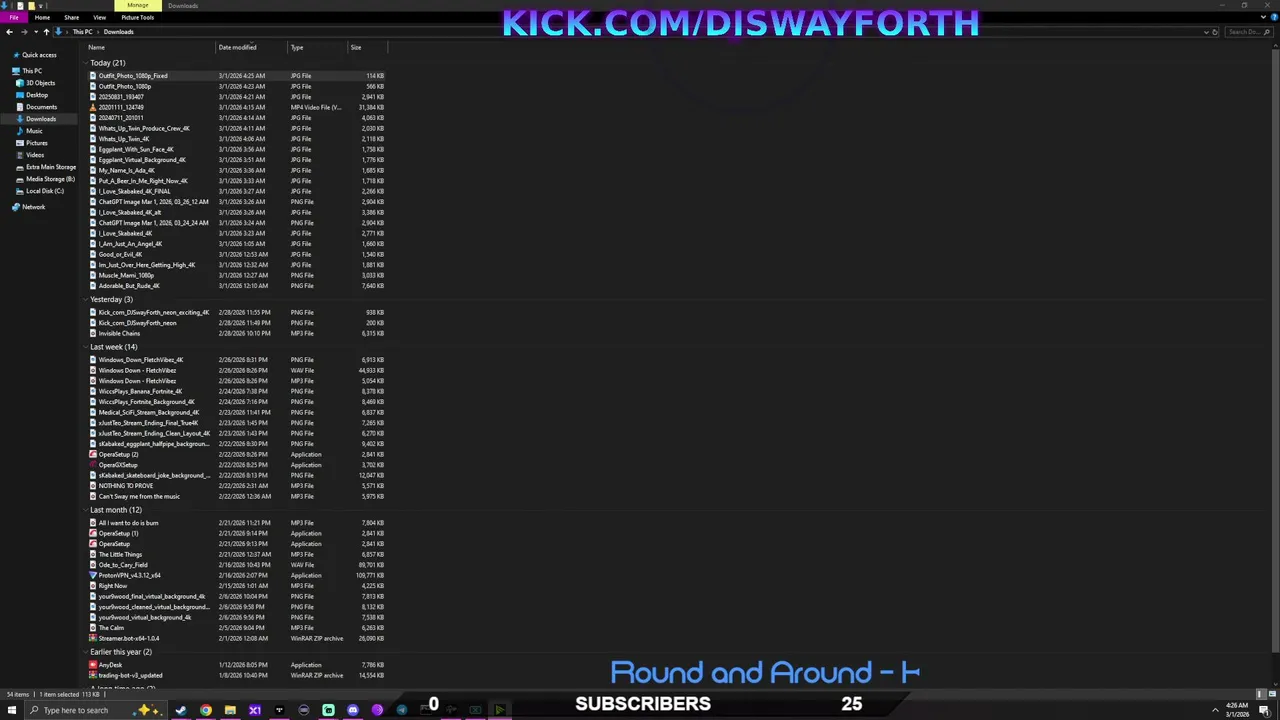Click Downloads in the address breadcrumb
This screenshot has width=1280, height=720.
click(118, 32)
